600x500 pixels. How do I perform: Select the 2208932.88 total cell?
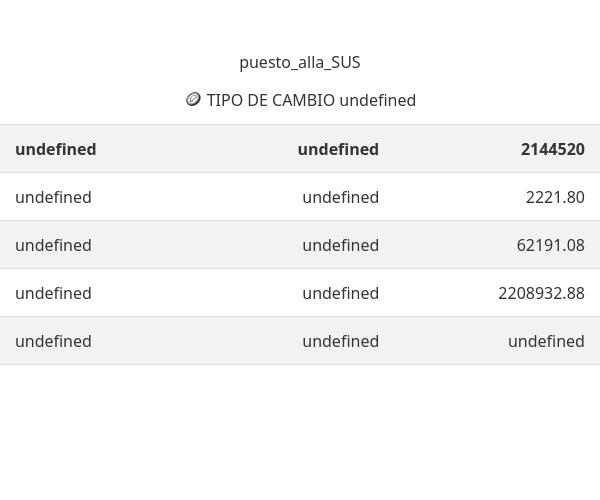pyautogui.click(x=541, y=293)
